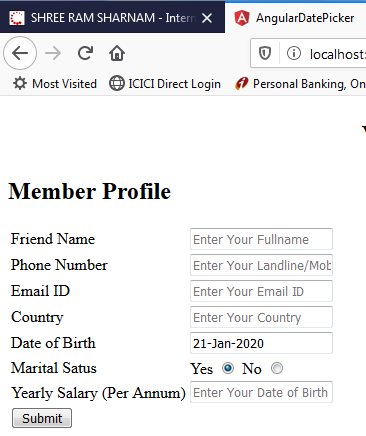The width and height of the screenshot is (366, 436).
Task: Focus the Phone Number text box
Action: [261, 265]
